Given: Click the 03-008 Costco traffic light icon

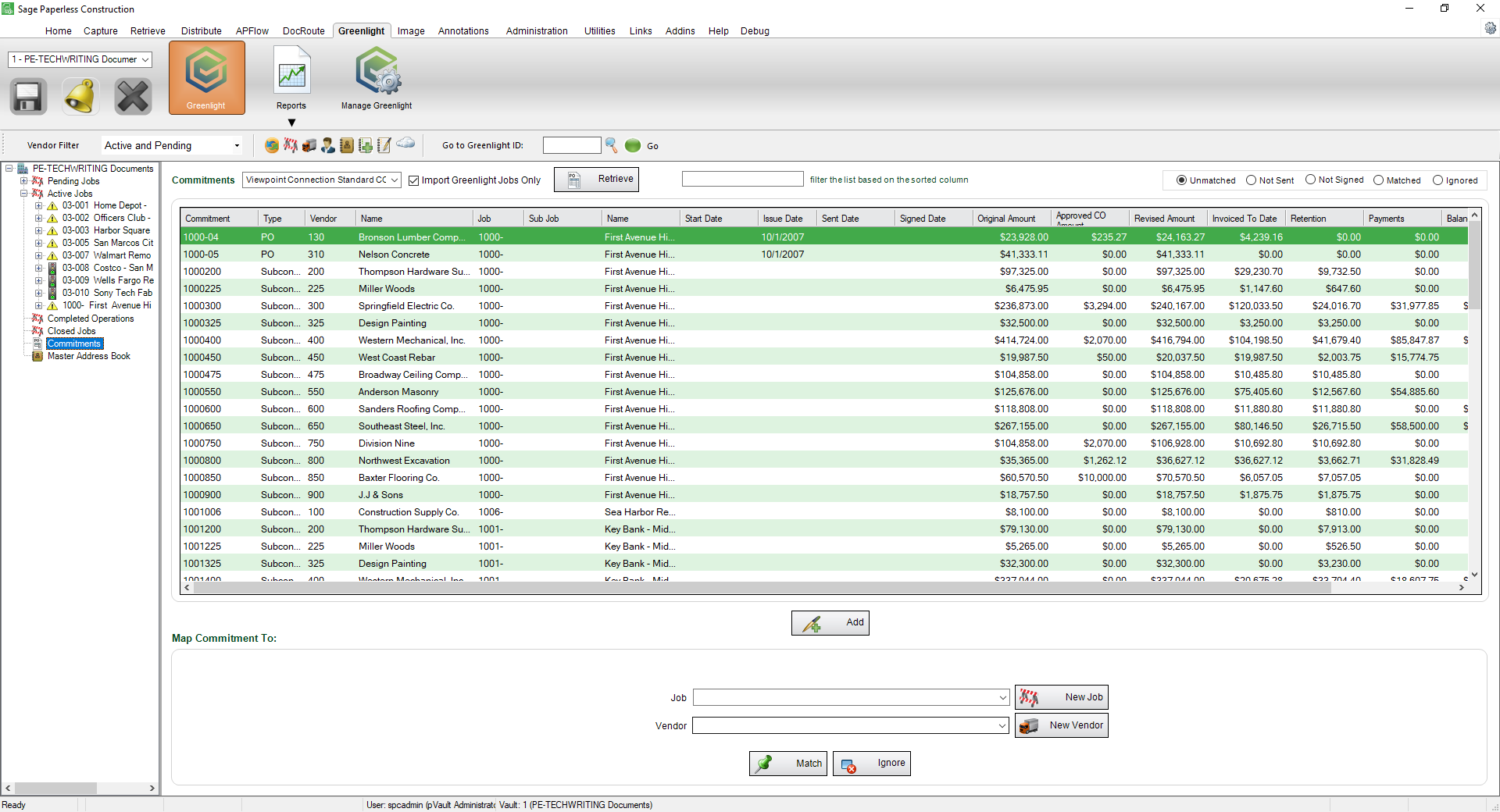Looking at the screenshot, I should [52, 268].
